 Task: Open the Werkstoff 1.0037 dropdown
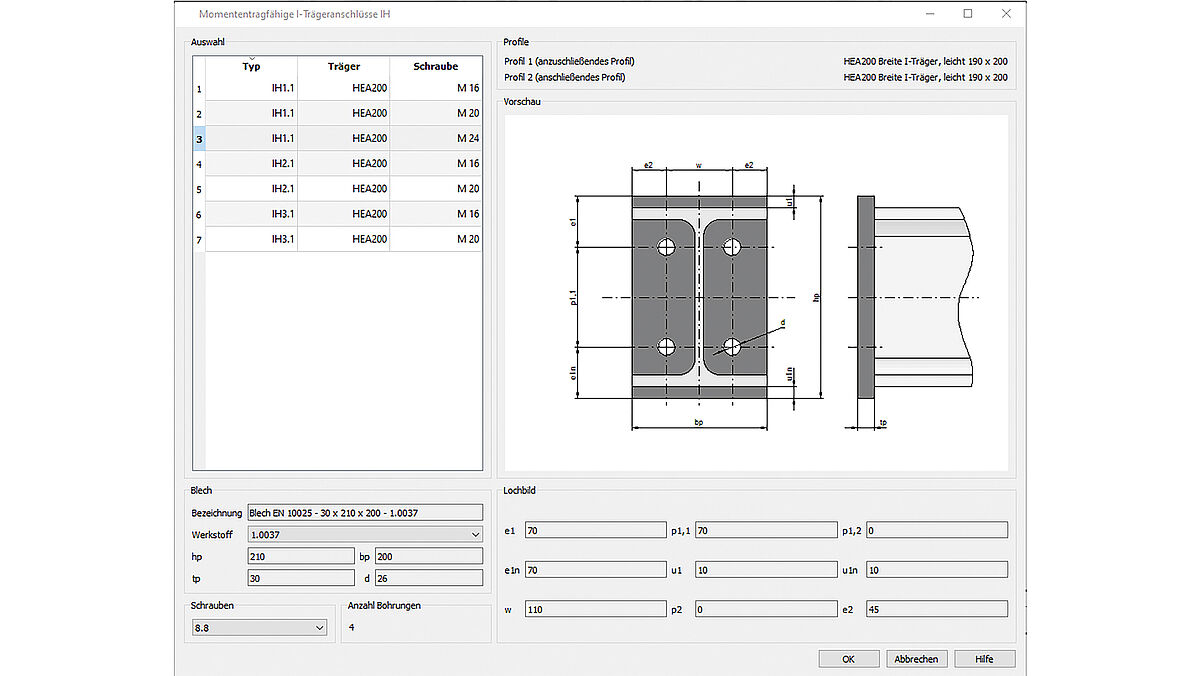pos(365,535)
